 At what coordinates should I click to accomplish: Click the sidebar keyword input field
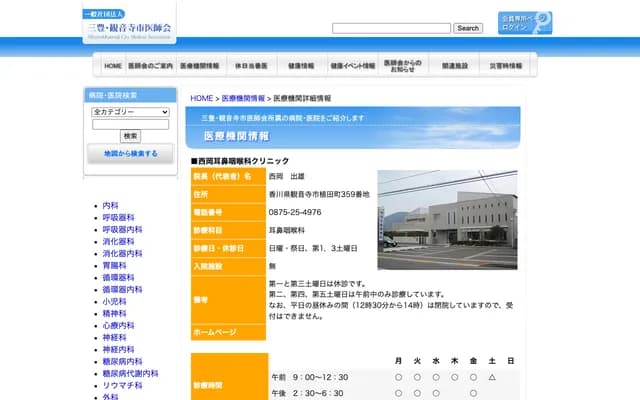(x=130, y=124)
